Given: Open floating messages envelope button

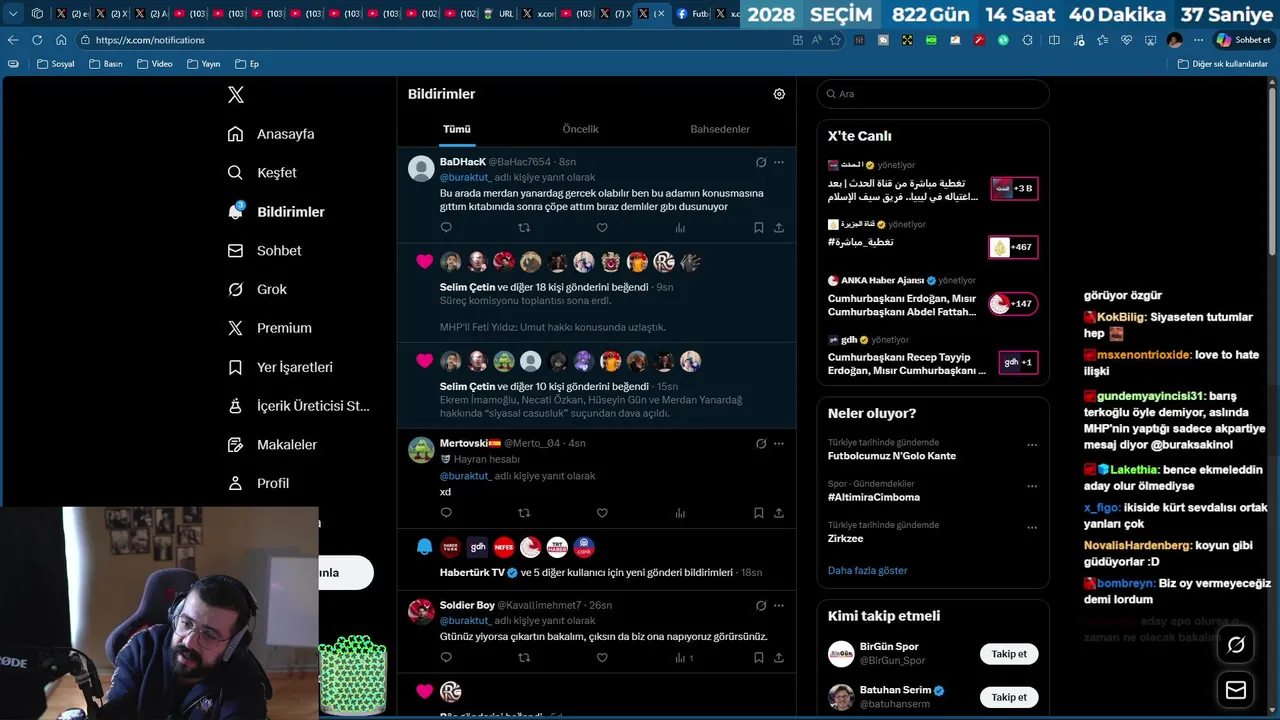Looking at the screenshot, I should pyautogui.click(x=1236, y=690).
